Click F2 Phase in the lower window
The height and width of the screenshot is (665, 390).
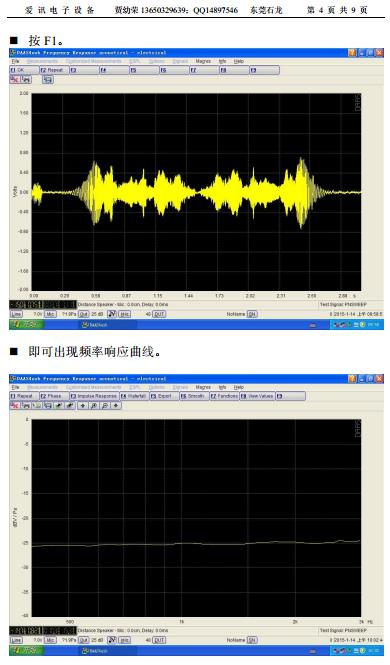pos(54,396)
